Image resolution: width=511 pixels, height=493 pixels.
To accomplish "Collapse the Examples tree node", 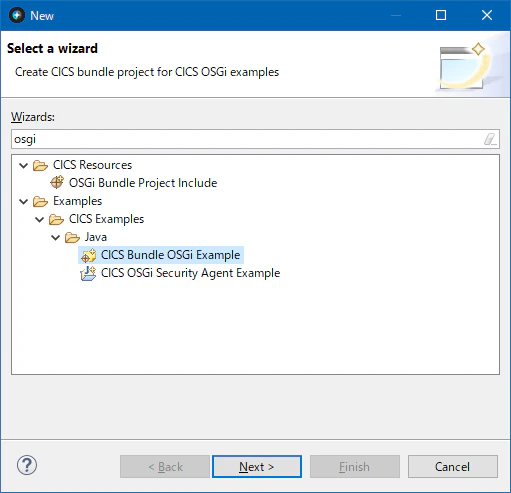I will [23, 201].
